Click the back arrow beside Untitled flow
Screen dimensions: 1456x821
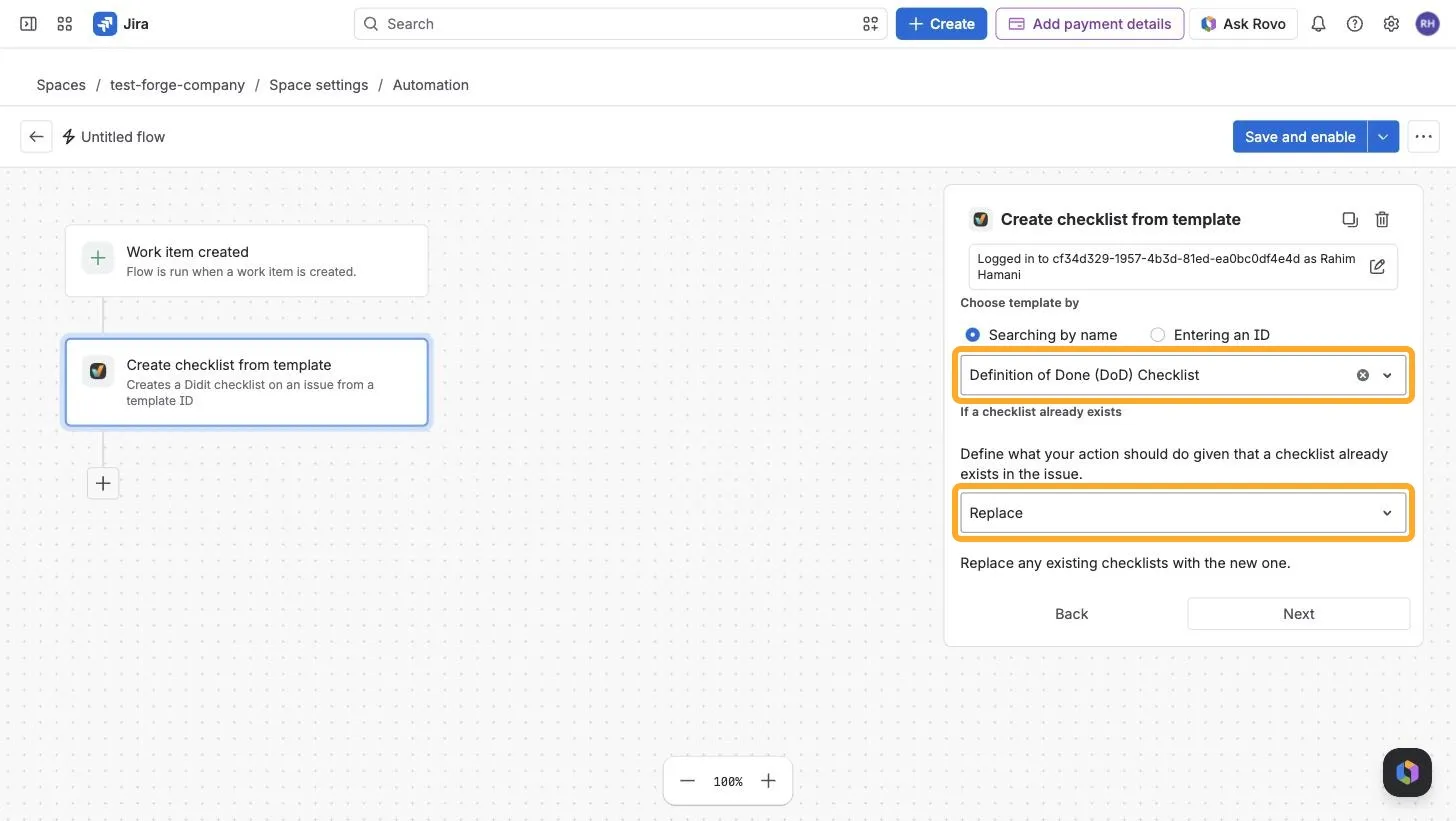[36, 137]
